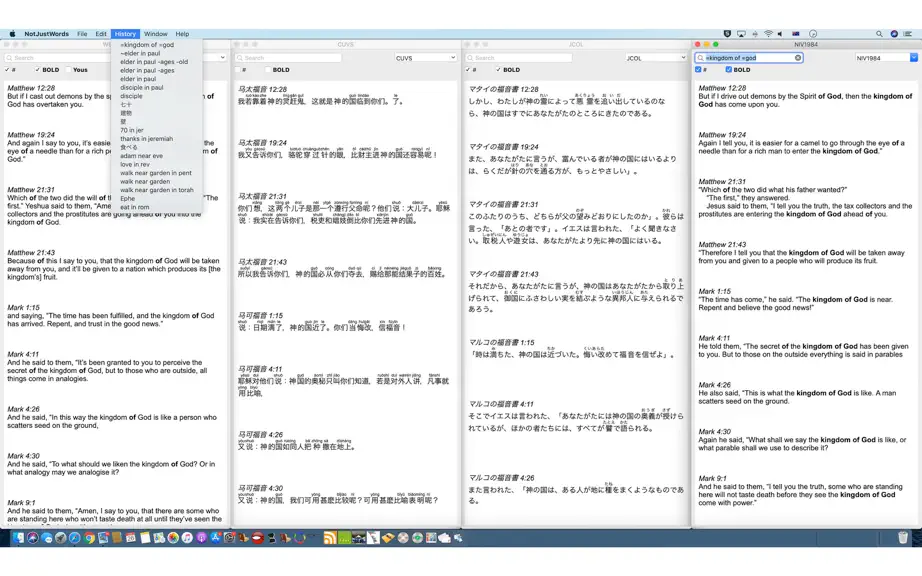Close the History menu
Viewport: 922px width, 576px height.
(x=125, y=34)
